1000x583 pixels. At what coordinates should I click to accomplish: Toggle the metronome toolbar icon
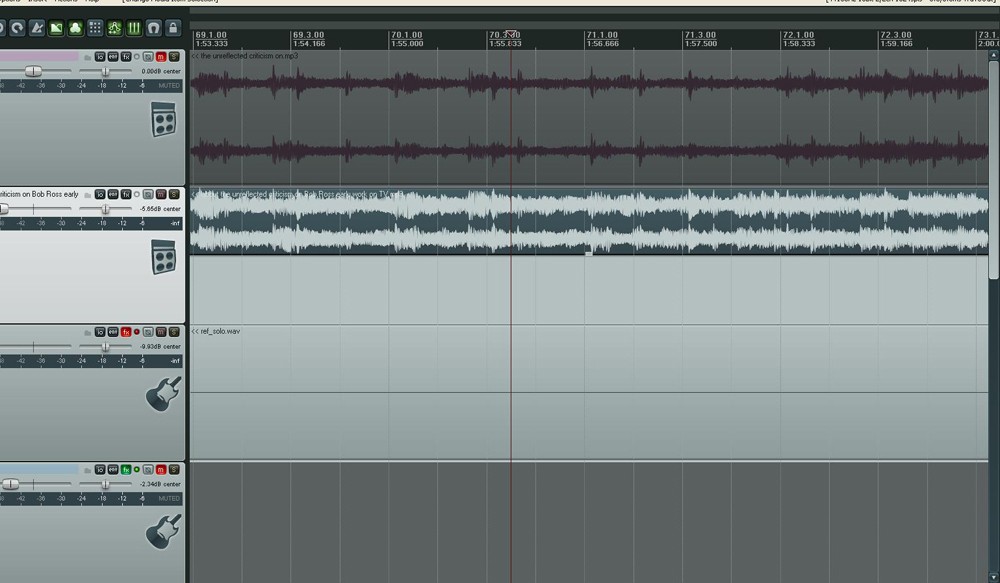tap(37, 27)
